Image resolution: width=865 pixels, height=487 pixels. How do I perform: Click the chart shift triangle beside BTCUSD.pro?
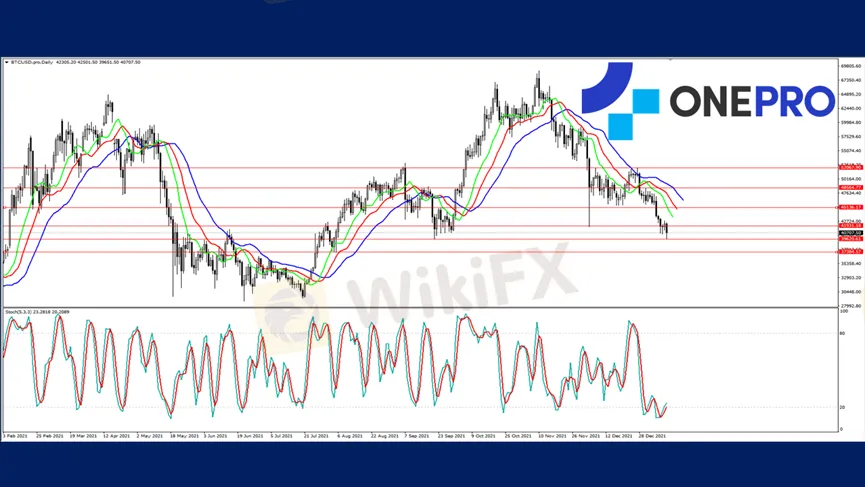tap(6, 62)
